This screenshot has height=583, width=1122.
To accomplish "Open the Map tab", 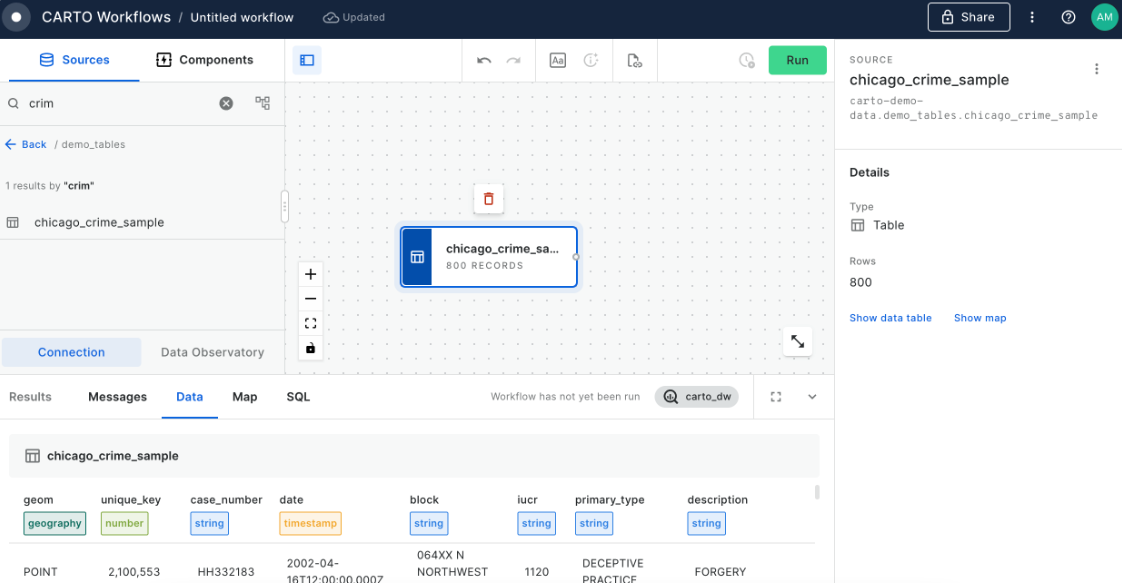I will [x=245, y=396].
